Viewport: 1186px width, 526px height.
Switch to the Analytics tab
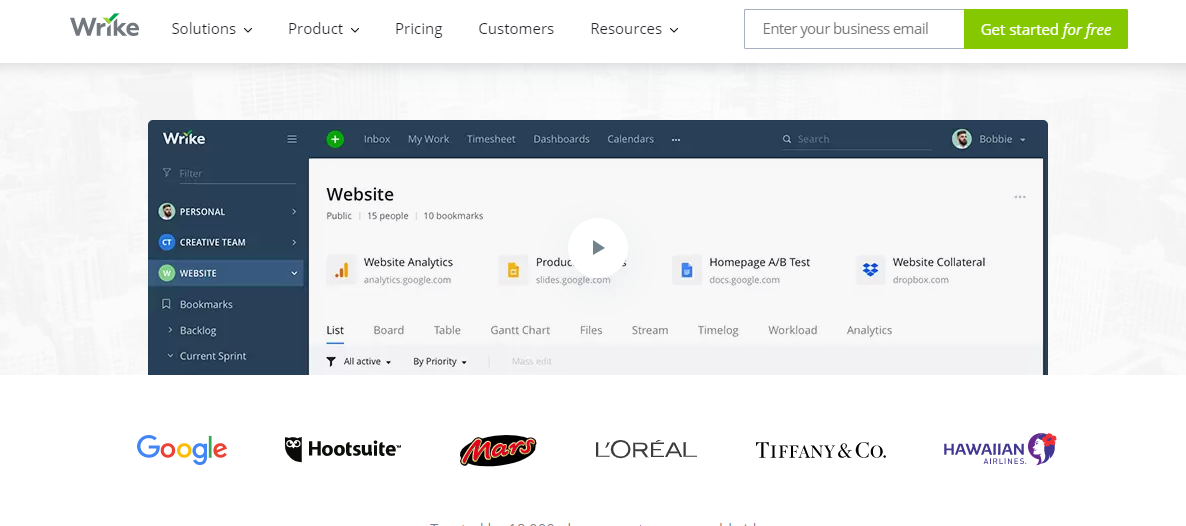(869, 331)
